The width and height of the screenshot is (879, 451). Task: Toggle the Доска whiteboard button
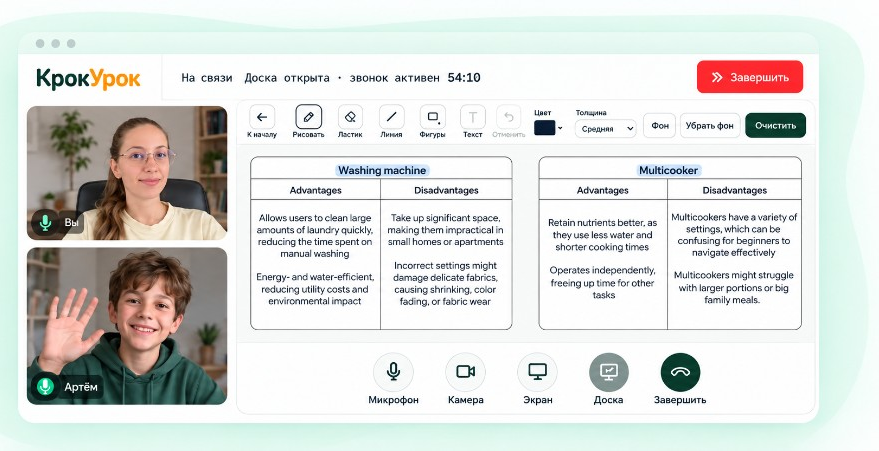click(x=609, y=372)
